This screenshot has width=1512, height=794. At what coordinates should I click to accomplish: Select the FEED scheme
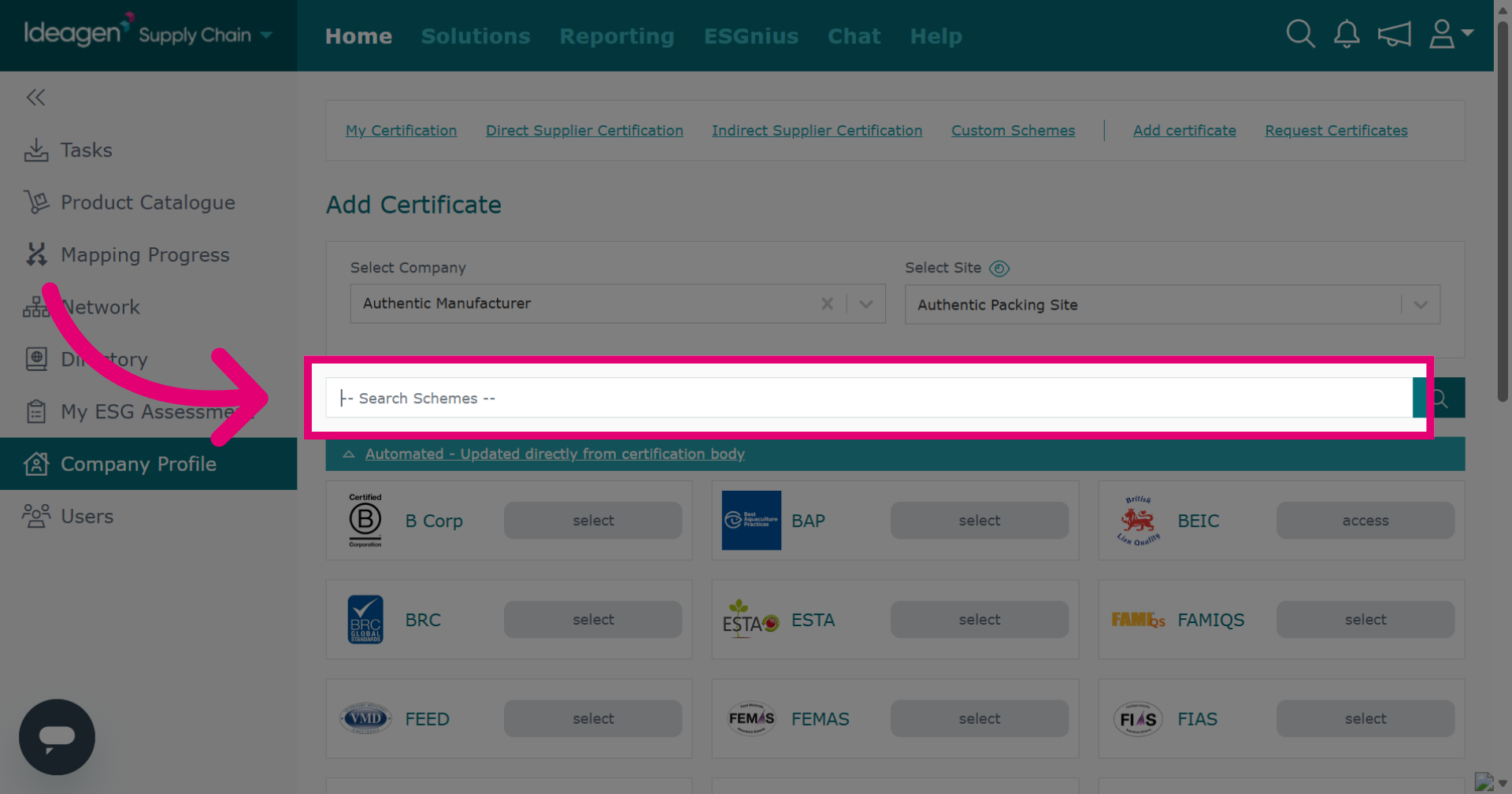tap(593, 719)
